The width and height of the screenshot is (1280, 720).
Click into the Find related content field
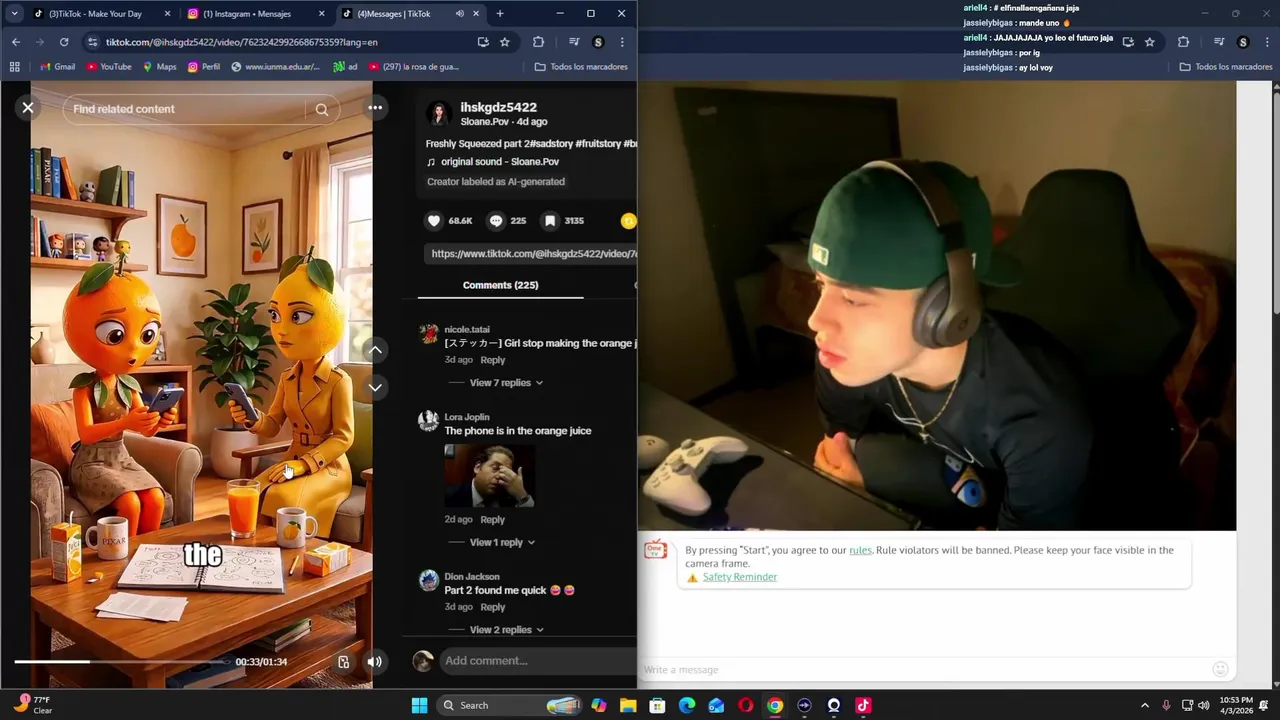click(x=185, y=109)
